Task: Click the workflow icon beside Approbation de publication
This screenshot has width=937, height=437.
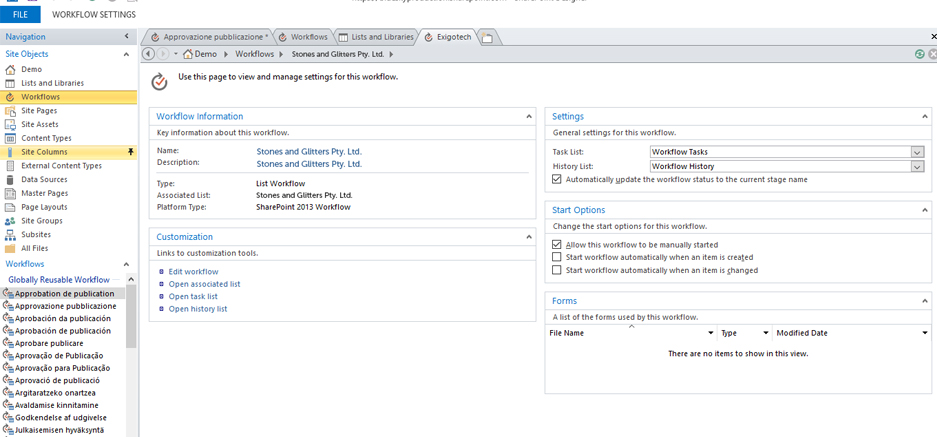Action: click(x=8, y=294)
